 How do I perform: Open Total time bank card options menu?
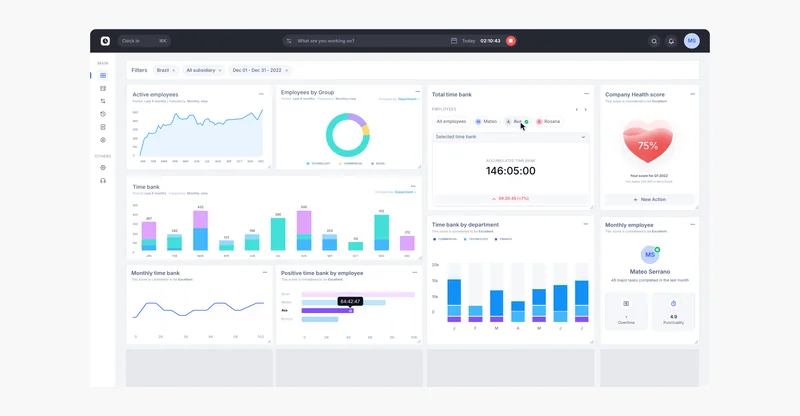(x=586, y=94)
